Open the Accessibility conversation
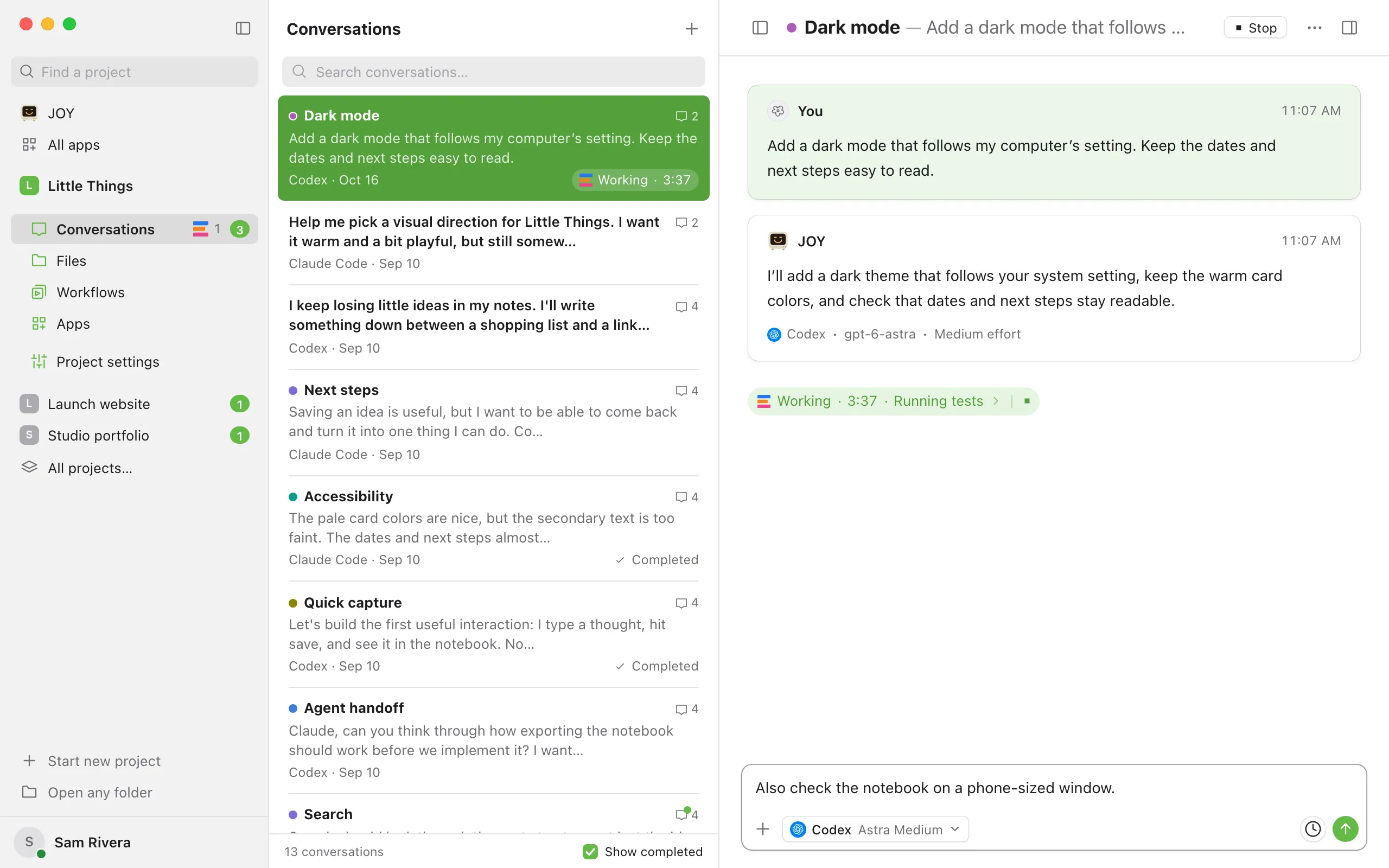The image size is (1389, 868). (x=493, y=528)
